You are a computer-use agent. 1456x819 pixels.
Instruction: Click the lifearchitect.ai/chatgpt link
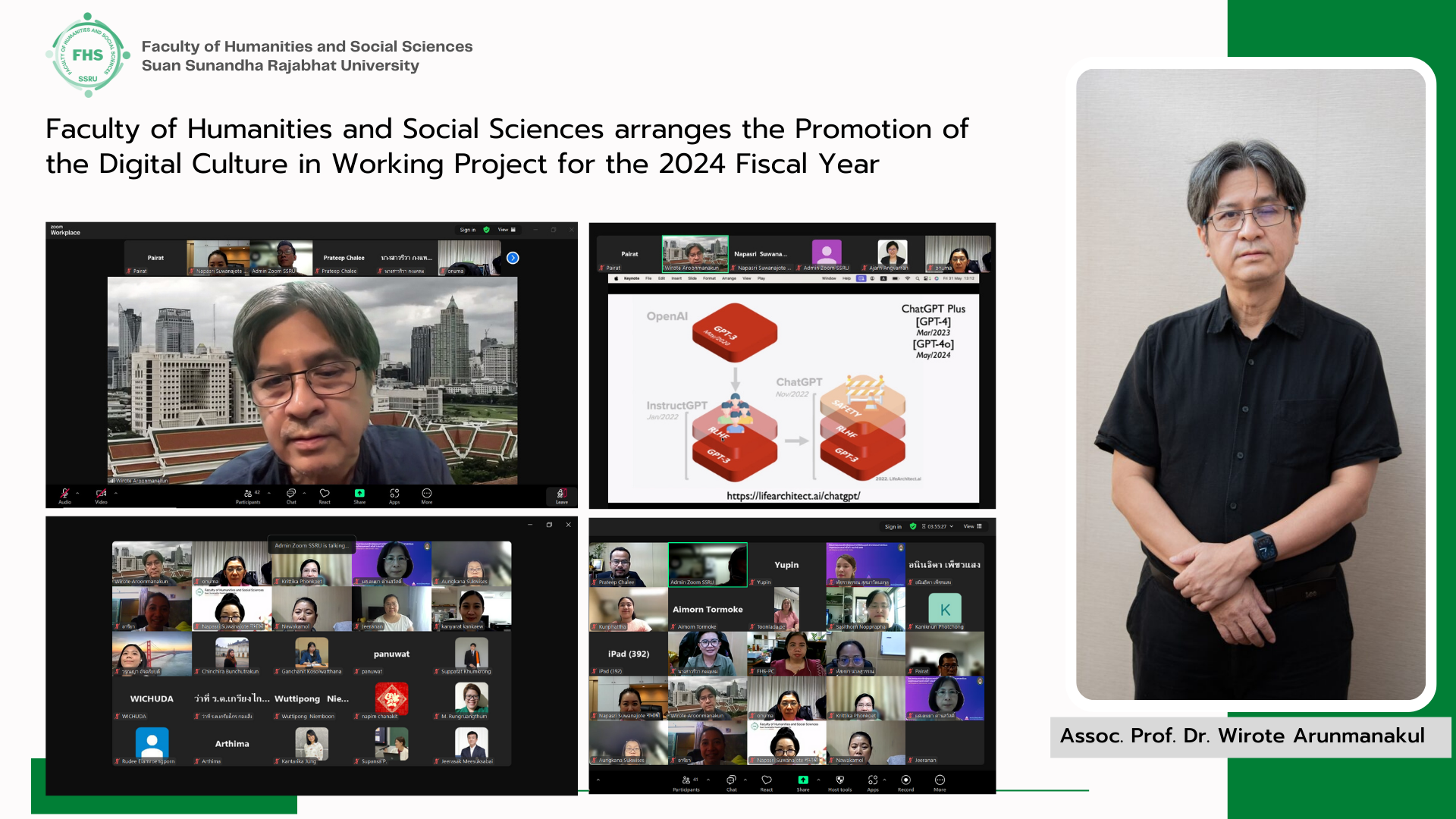tap(793, 496)
